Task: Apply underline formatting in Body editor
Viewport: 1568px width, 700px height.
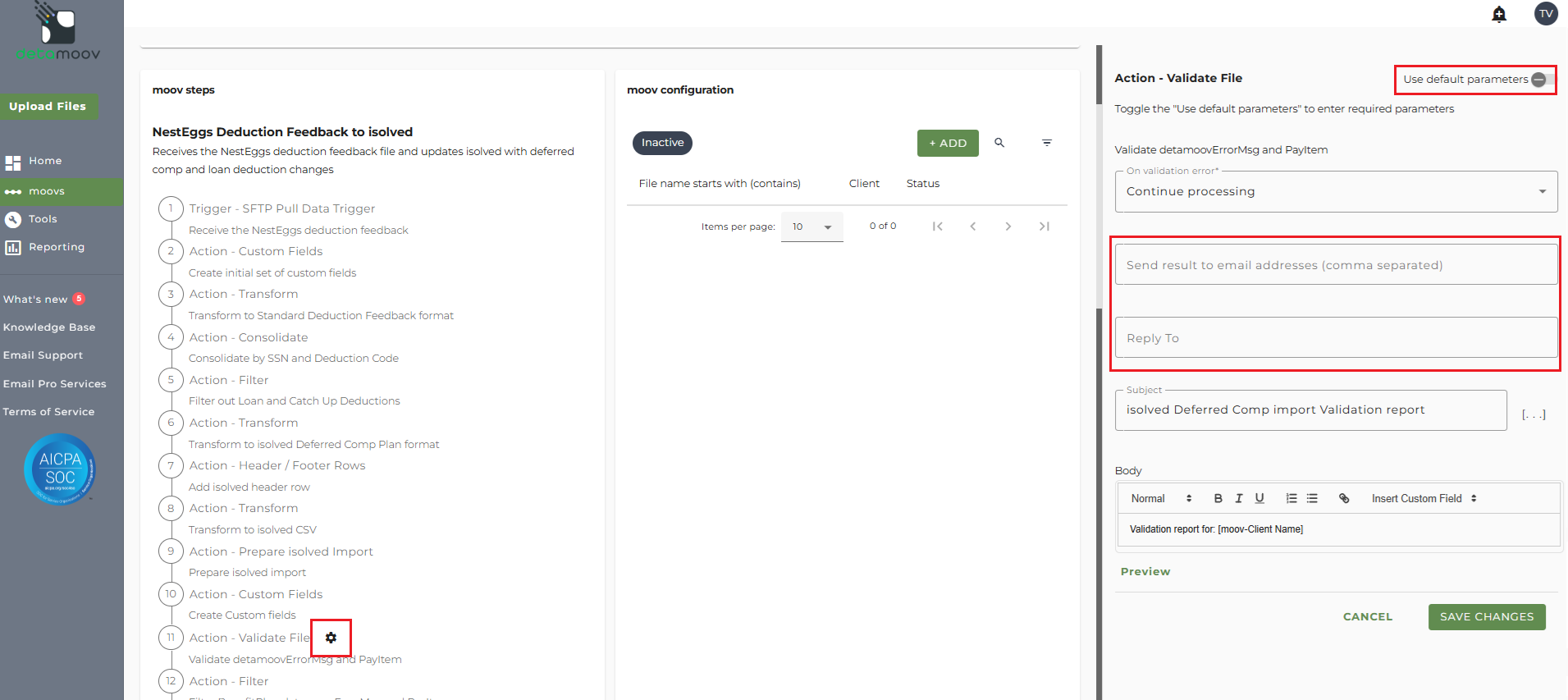Action: tap(1259, 498)
